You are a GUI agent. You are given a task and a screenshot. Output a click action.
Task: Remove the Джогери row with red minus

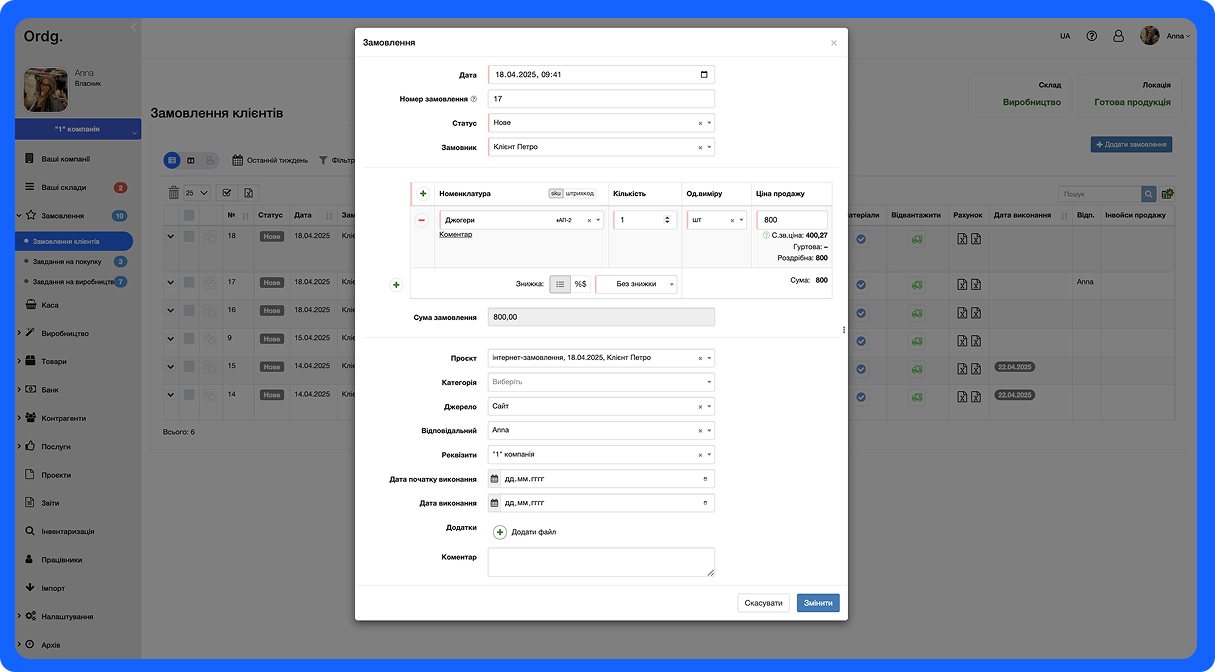point(422,220)
